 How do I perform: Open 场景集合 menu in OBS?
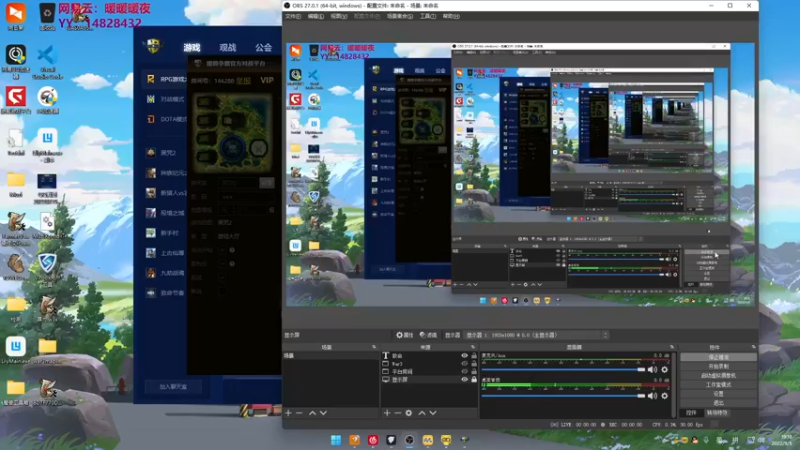[x=399, y=16]
